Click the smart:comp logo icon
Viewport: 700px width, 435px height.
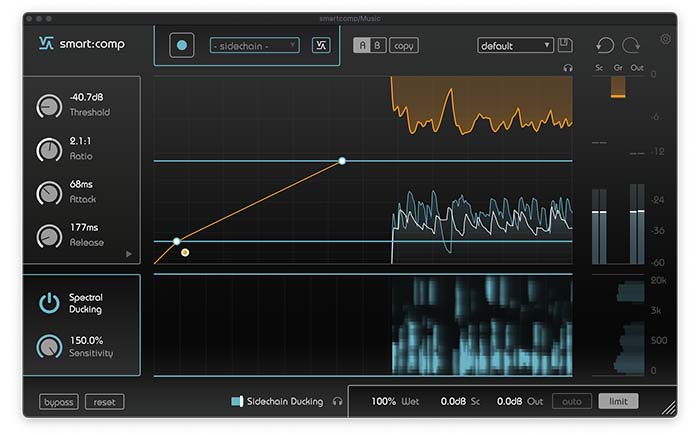(46, 43)
